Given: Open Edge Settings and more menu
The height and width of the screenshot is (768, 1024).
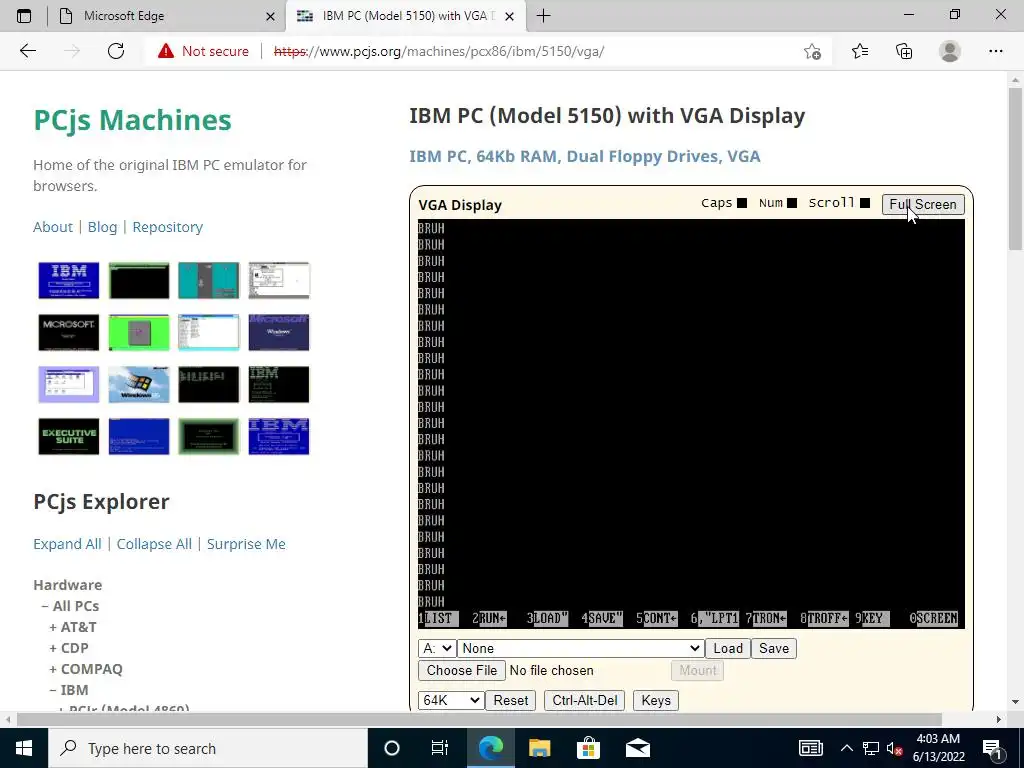Looking at the screenshot, I should pyautogui.click(x=995, y=51).
